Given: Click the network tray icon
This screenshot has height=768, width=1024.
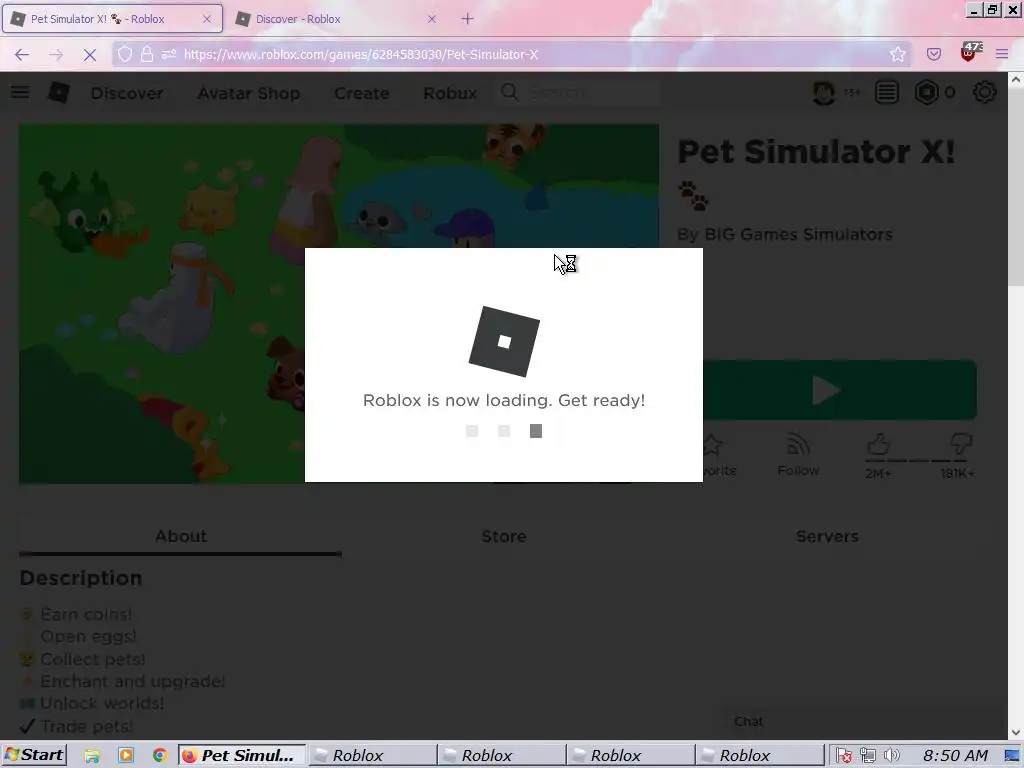Looking at the screenshot, I should click(868, 756).
